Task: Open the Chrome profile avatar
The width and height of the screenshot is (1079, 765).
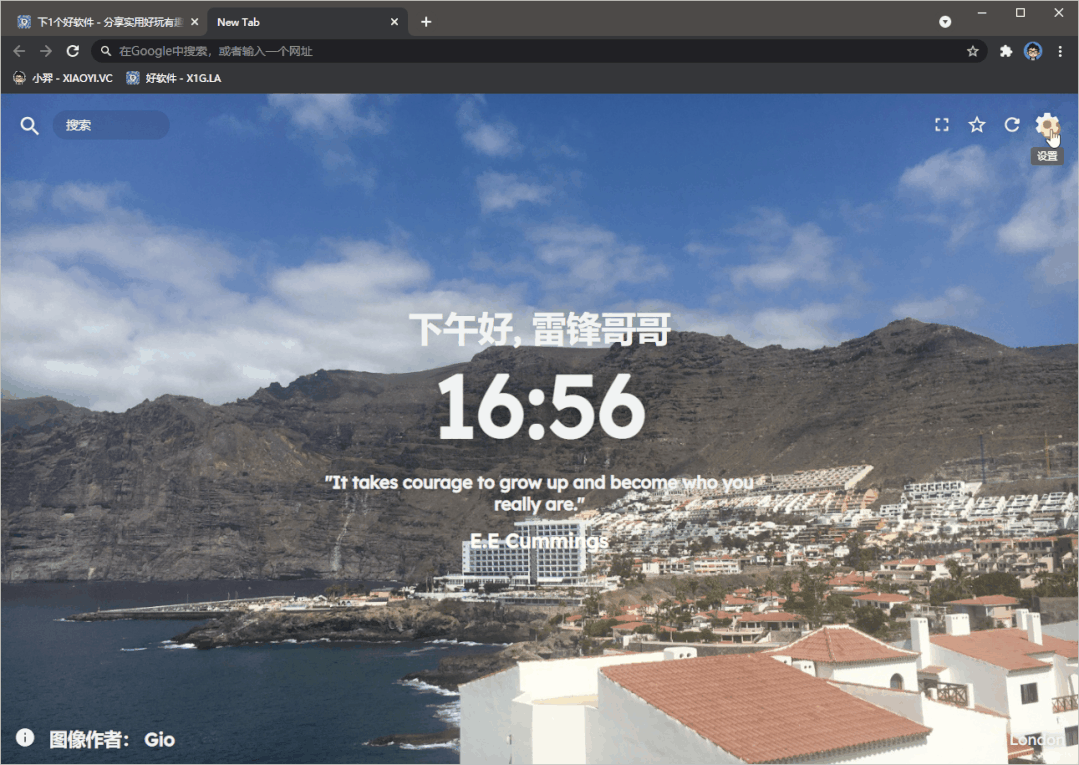Action: 1033,51
